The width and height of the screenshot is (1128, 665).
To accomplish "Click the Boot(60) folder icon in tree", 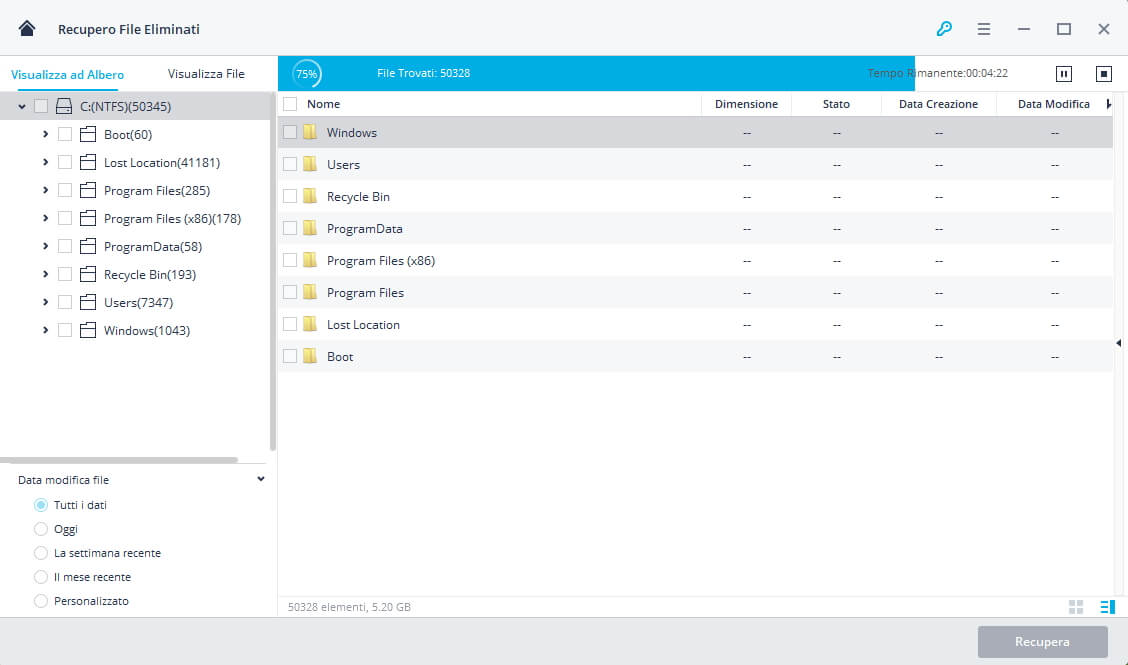I will (x=88, y=135).
